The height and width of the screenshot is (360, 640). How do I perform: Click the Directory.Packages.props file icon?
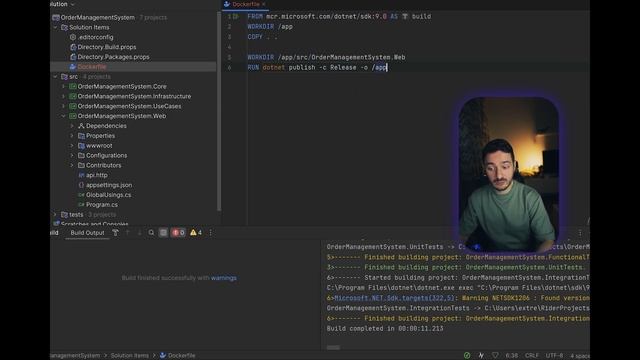pos(73,57)
